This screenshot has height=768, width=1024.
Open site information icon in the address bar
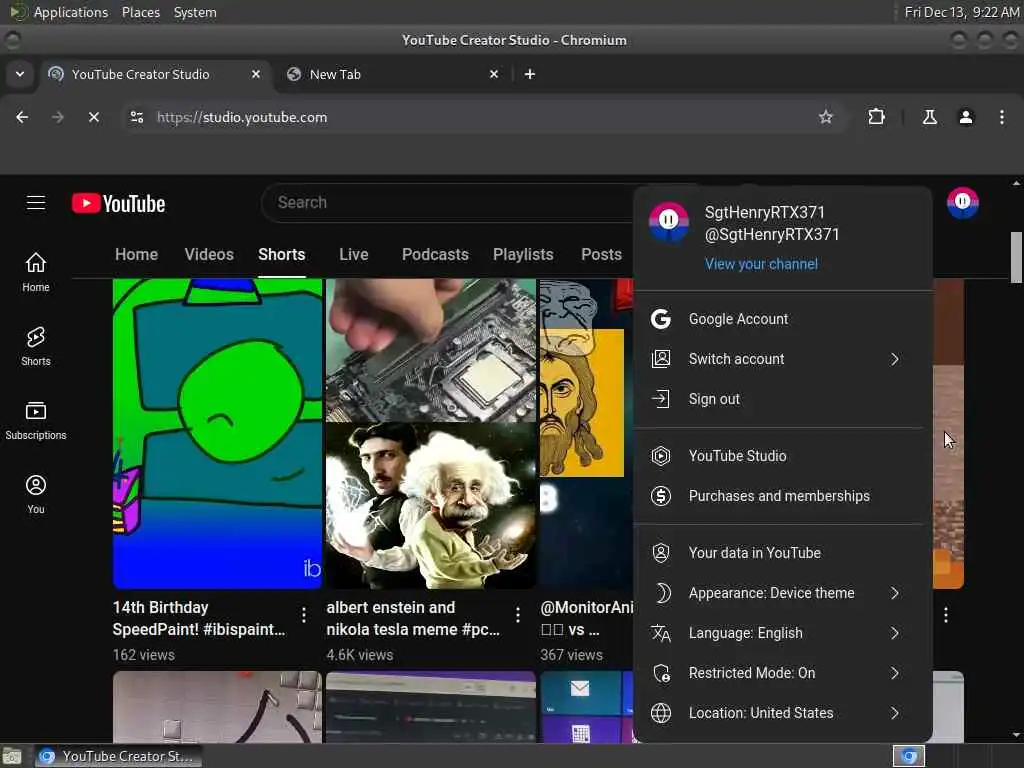136,117
